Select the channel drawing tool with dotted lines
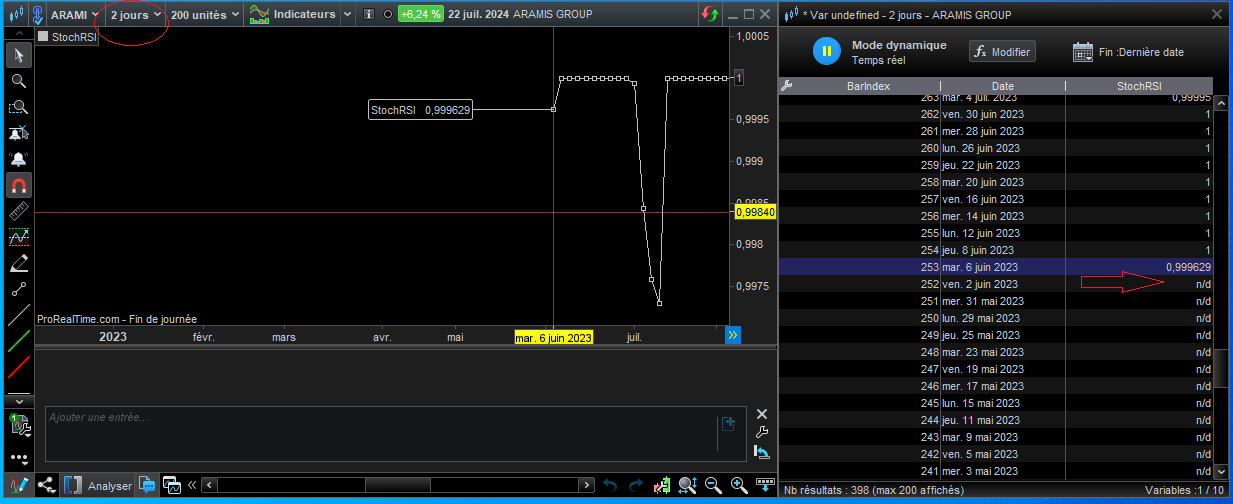This screenshot has width=1233, height=504. 18,237
